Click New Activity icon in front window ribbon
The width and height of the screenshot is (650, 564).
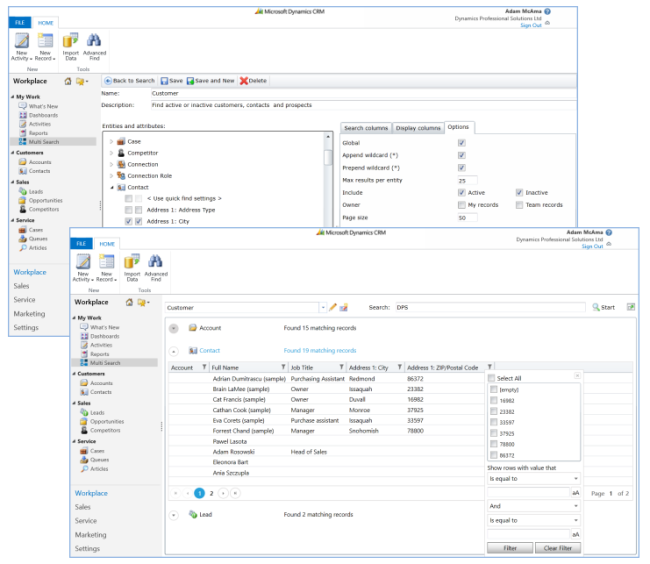pos(83,261)
